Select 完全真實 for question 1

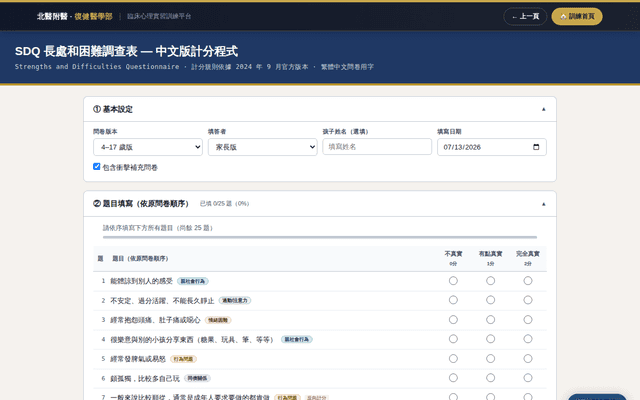point(528,281)
